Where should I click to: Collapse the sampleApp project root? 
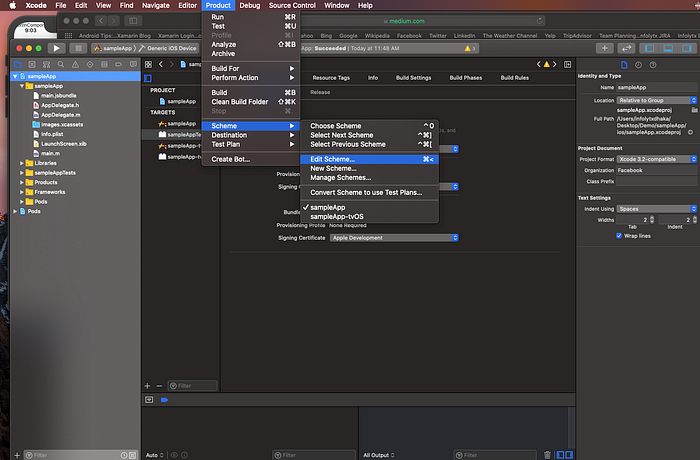point(15,76)
